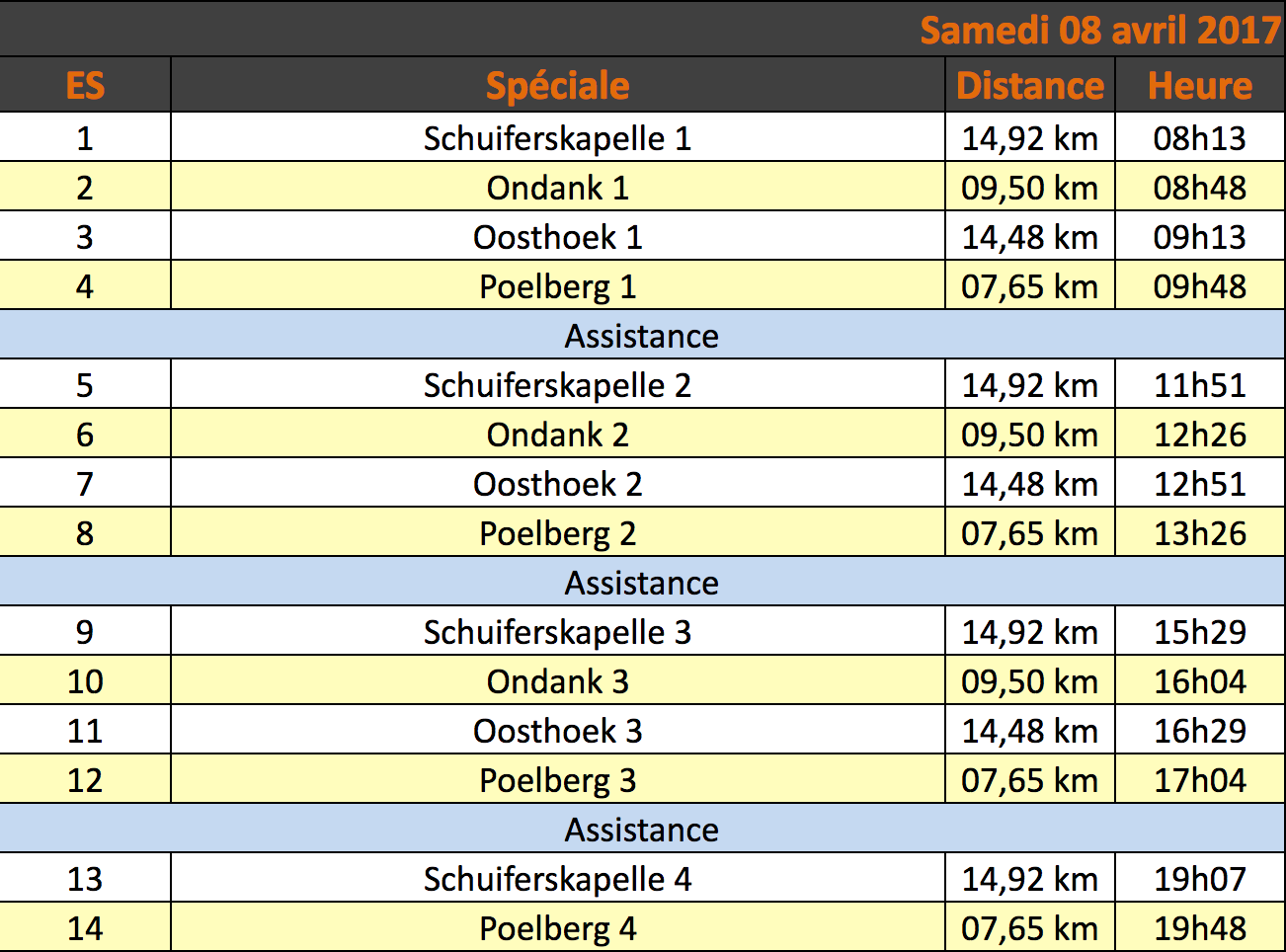Select stage number 10 cell
Image resolution: width=1286 pixels, height=952 pixels.
tap(85, 680)
